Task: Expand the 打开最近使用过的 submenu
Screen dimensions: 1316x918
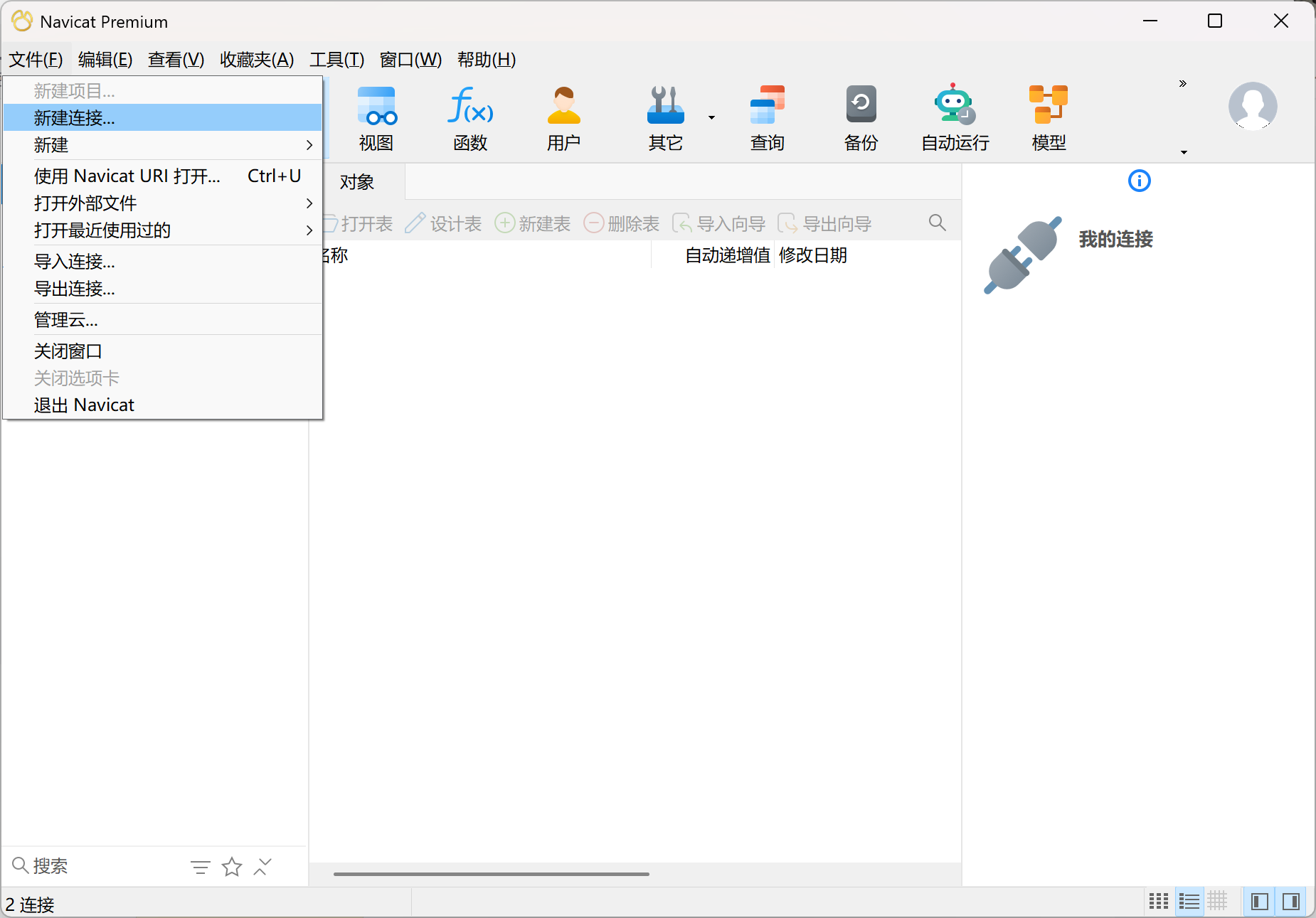Action: click(163, 230)
